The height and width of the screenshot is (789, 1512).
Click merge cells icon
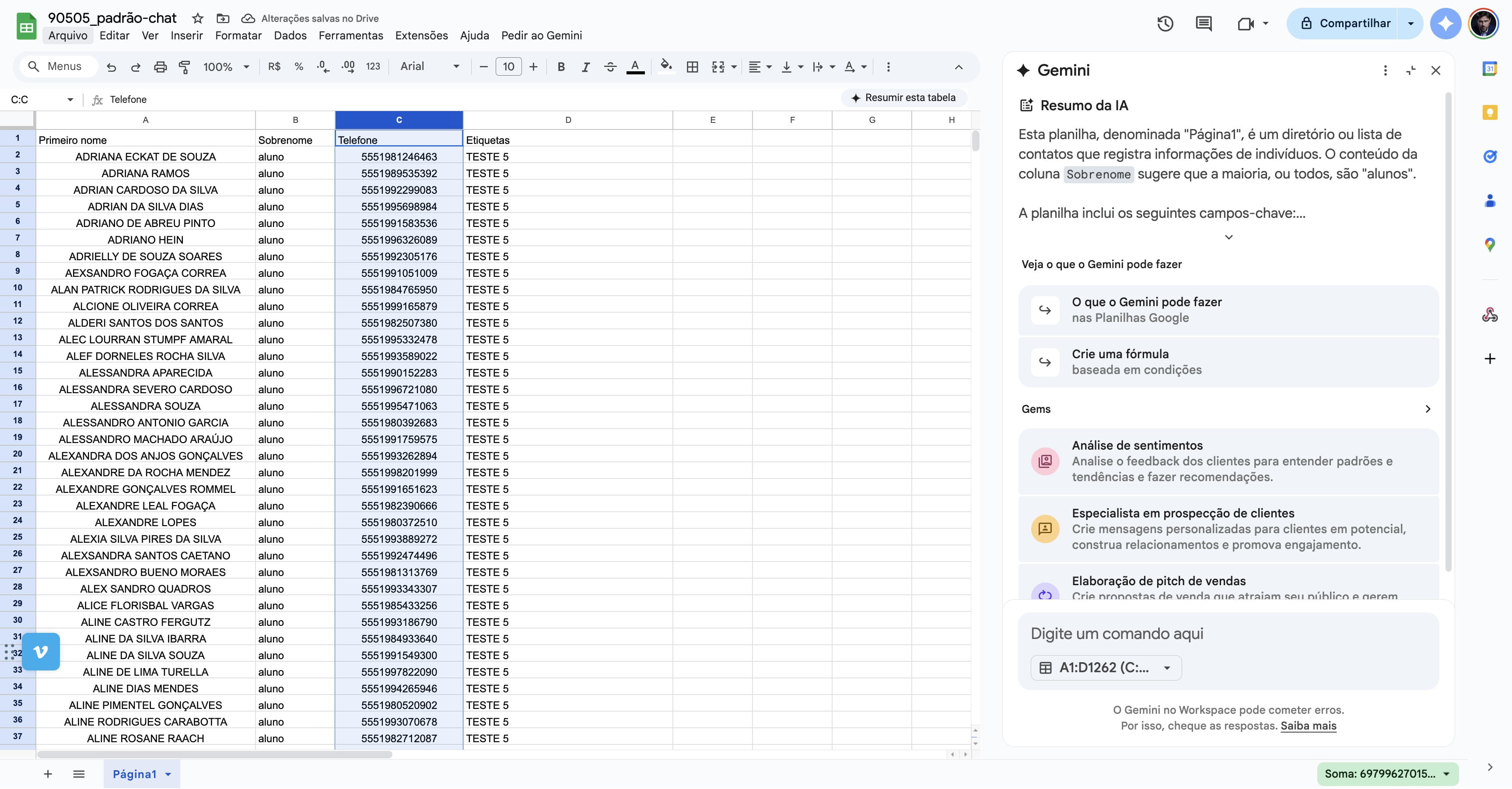pyautogui.click(x=718, y=67)
